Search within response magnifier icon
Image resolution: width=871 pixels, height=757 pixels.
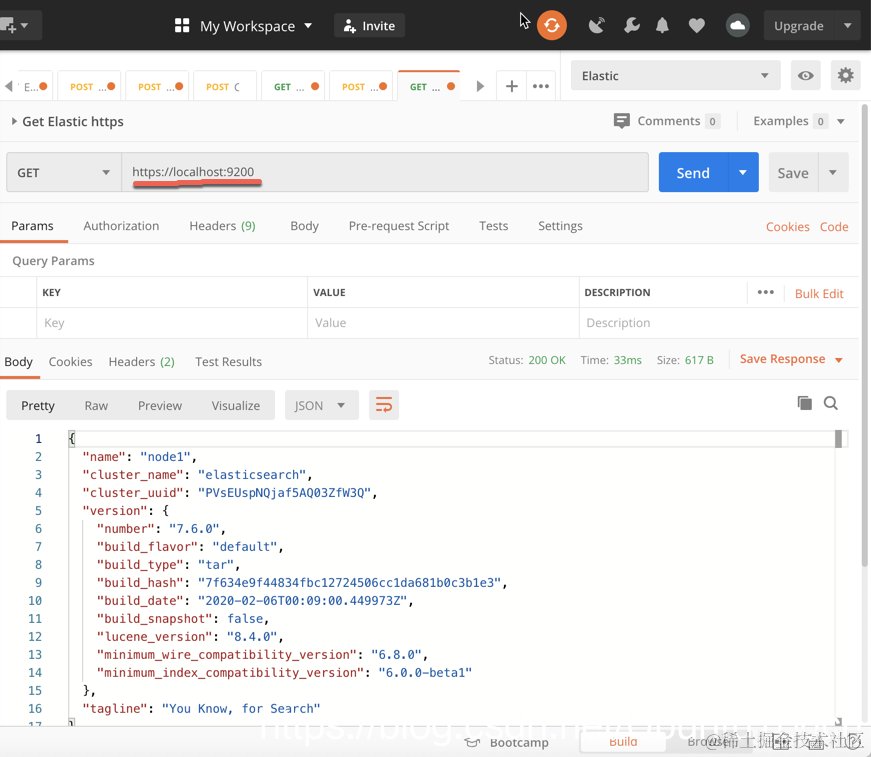tap(830, 403)
